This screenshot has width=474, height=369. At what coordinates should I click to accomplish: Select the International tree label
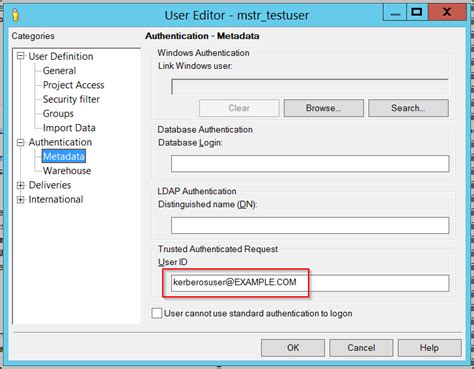(56, 199)
